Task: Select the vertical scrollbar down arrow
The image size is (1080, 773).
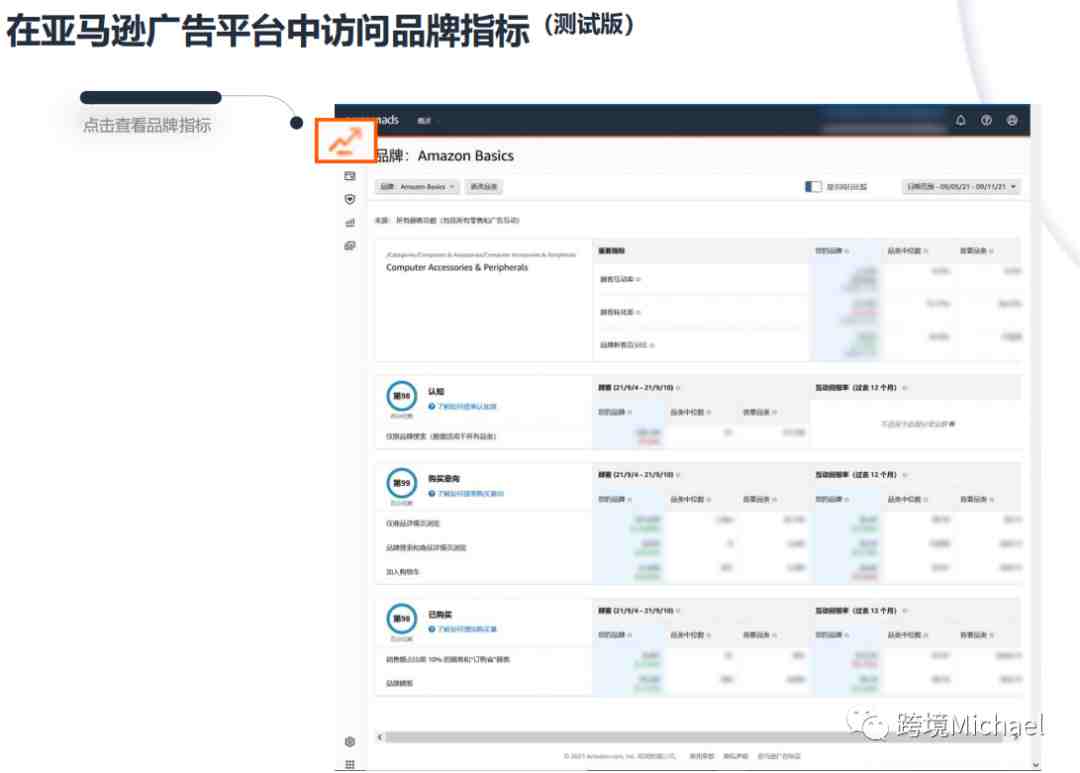Action: (x=1035, y=765)
